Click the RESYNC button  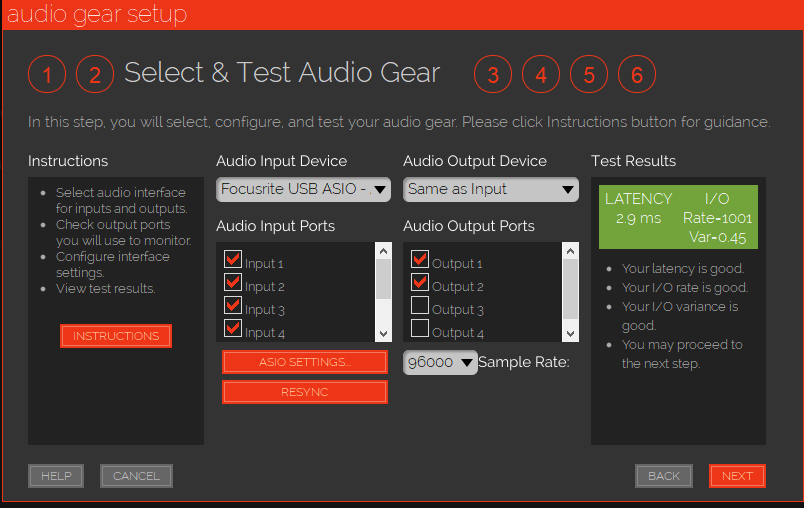[x=304, y=392]
